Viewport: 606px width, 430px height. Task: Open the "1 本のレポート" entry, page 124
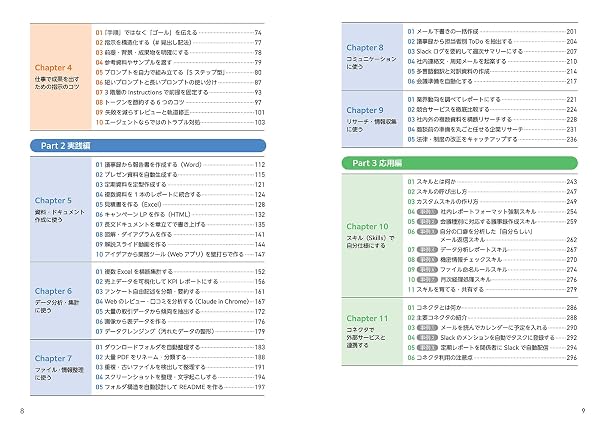pos(180,195)
